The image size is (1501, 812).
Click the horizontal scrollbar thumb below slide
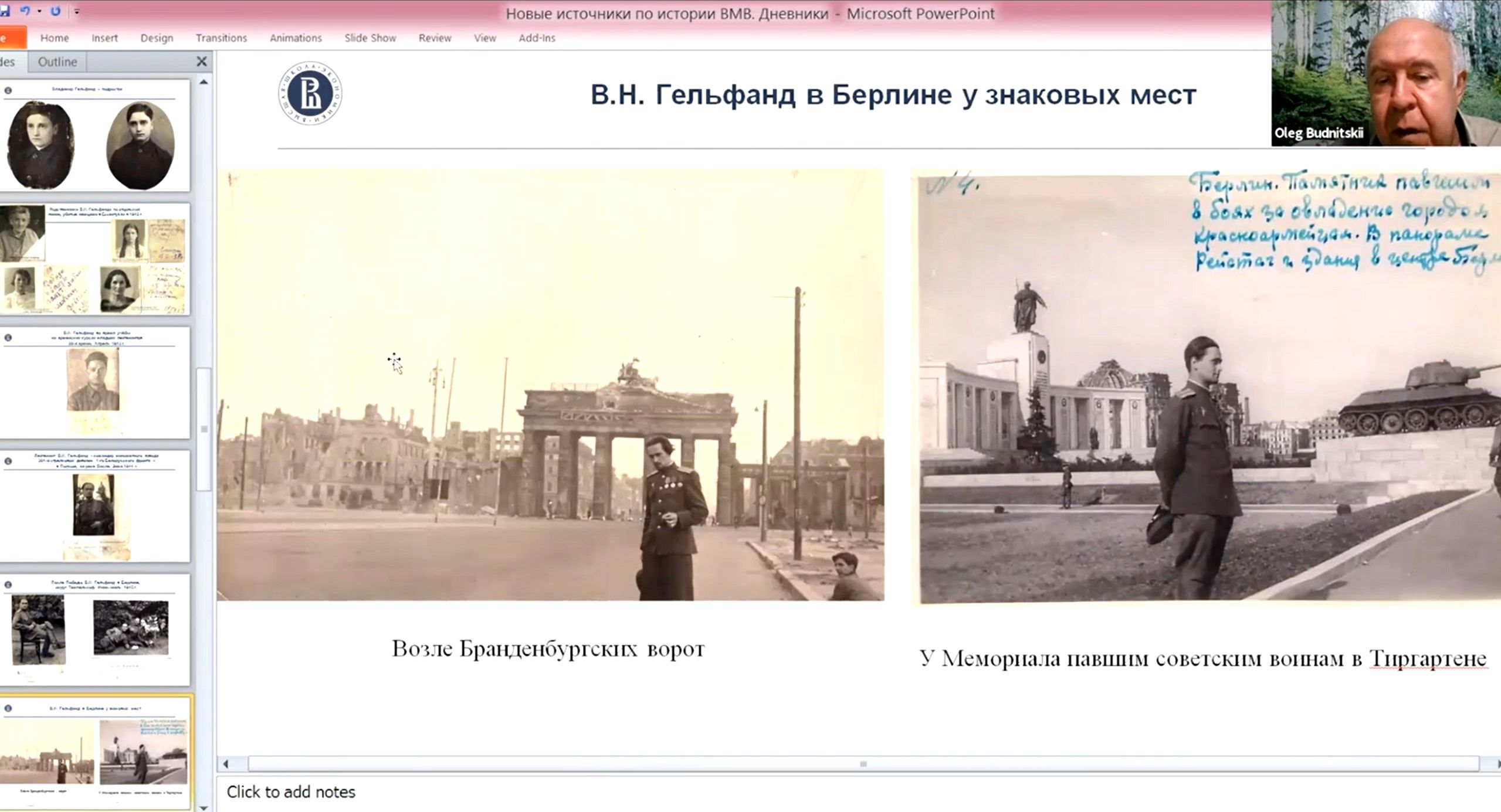tap(862, 763)
